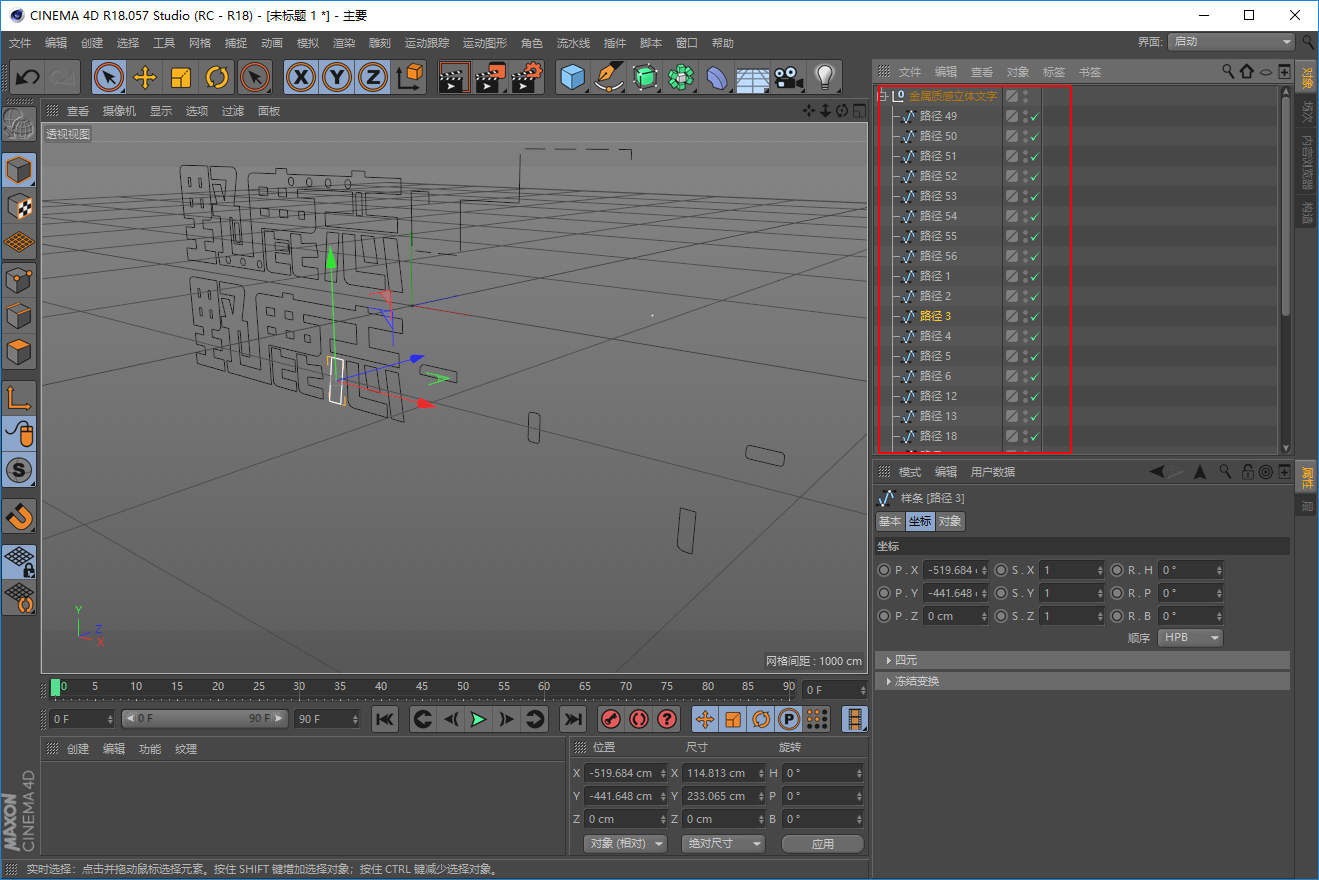
Task: Open the 启动 layout dropdown
Action: pyautogui.click(x=1233, y=42)
